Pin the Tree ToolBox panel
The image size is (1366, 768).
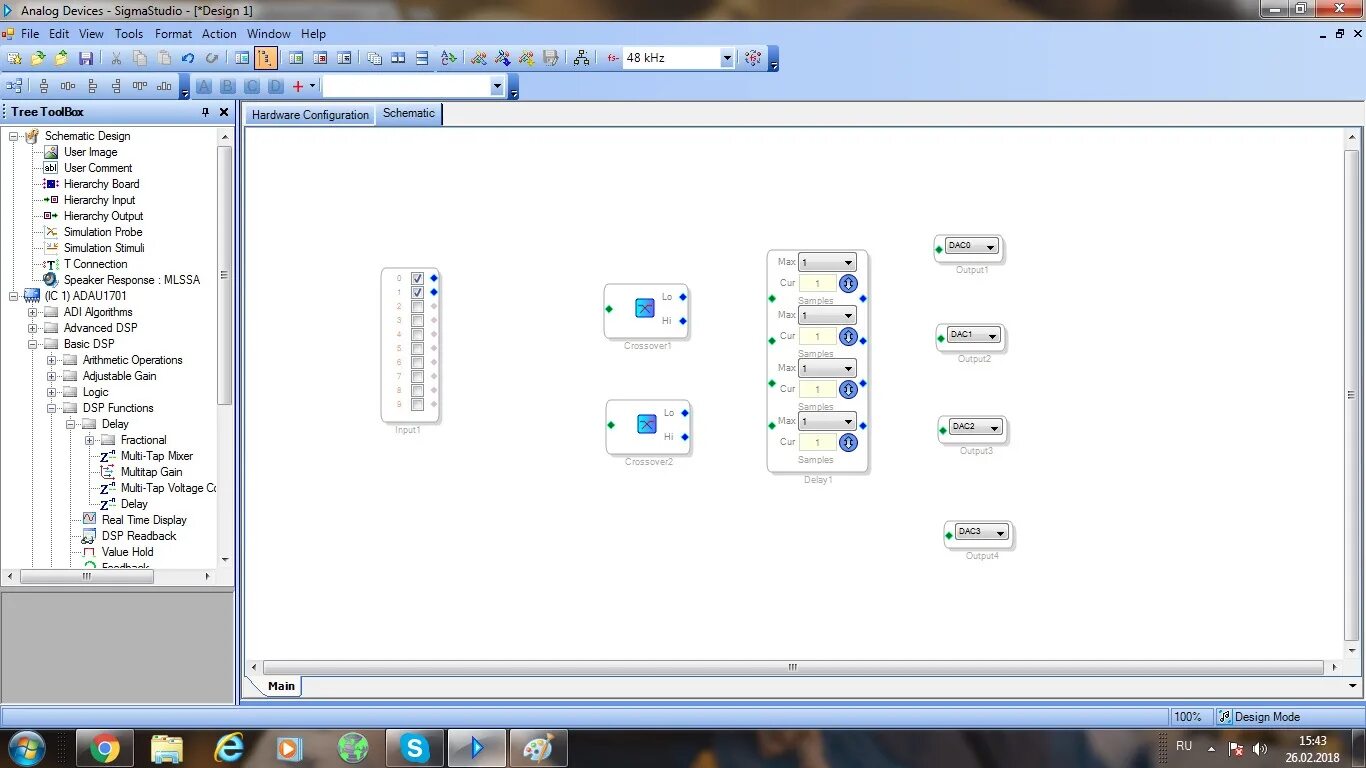[x=206, y=112]
